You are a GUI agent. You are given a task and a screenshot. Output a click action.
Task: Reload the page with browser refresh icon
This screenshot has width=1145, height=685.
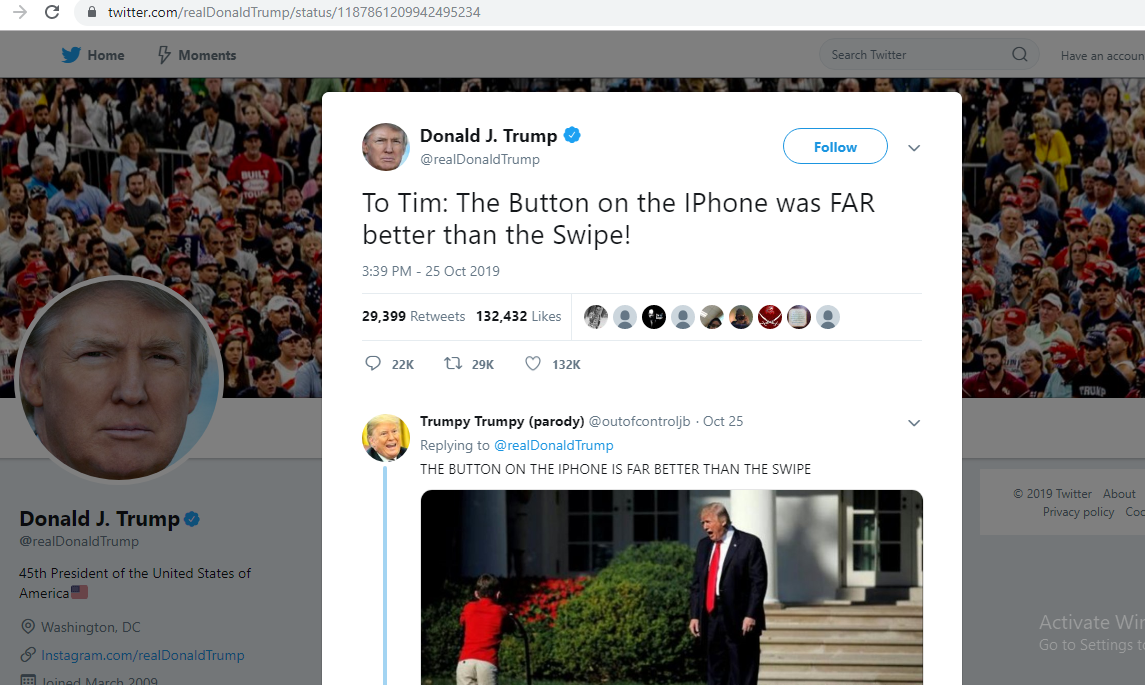[52, 12]
